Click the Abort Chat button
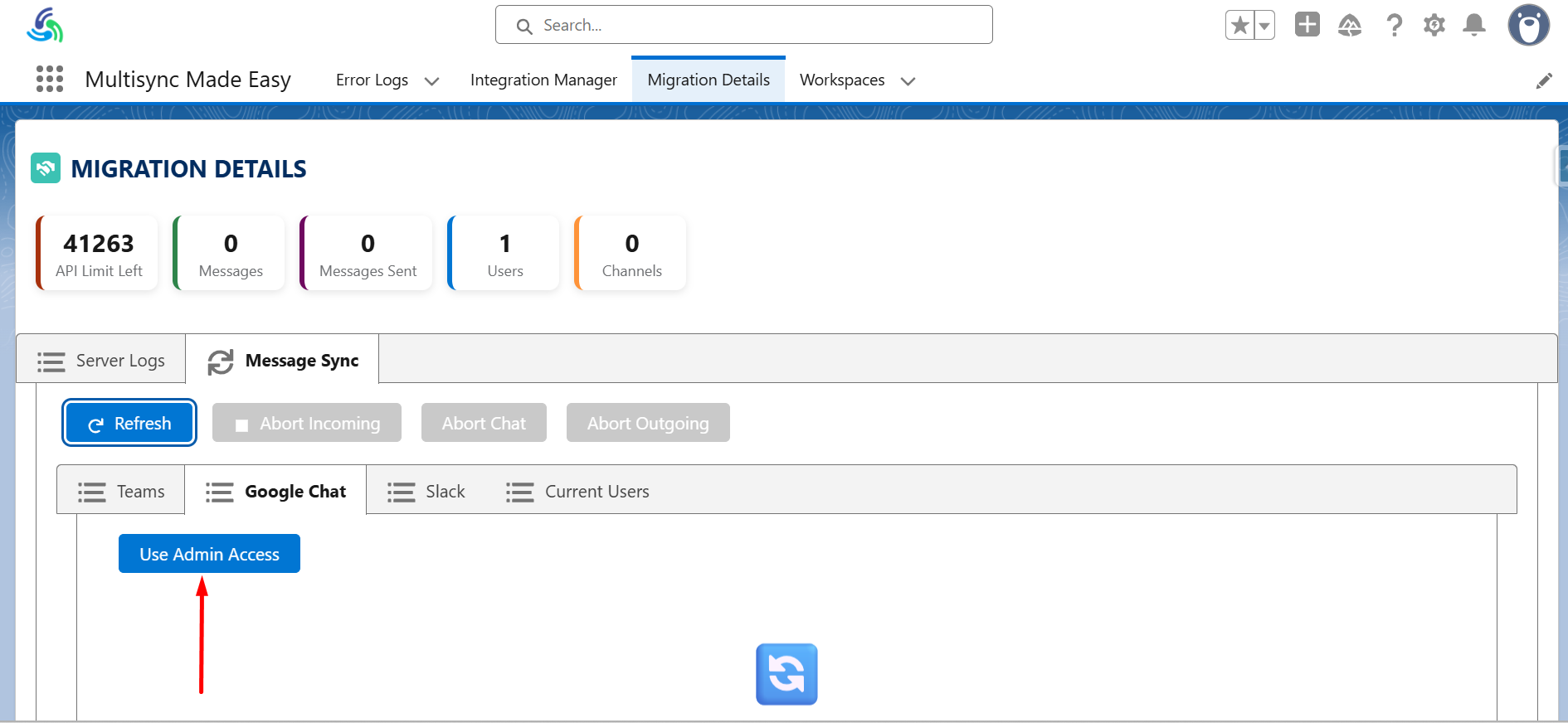The height and width of the screenshot is (723, 1568). (484, 423)
